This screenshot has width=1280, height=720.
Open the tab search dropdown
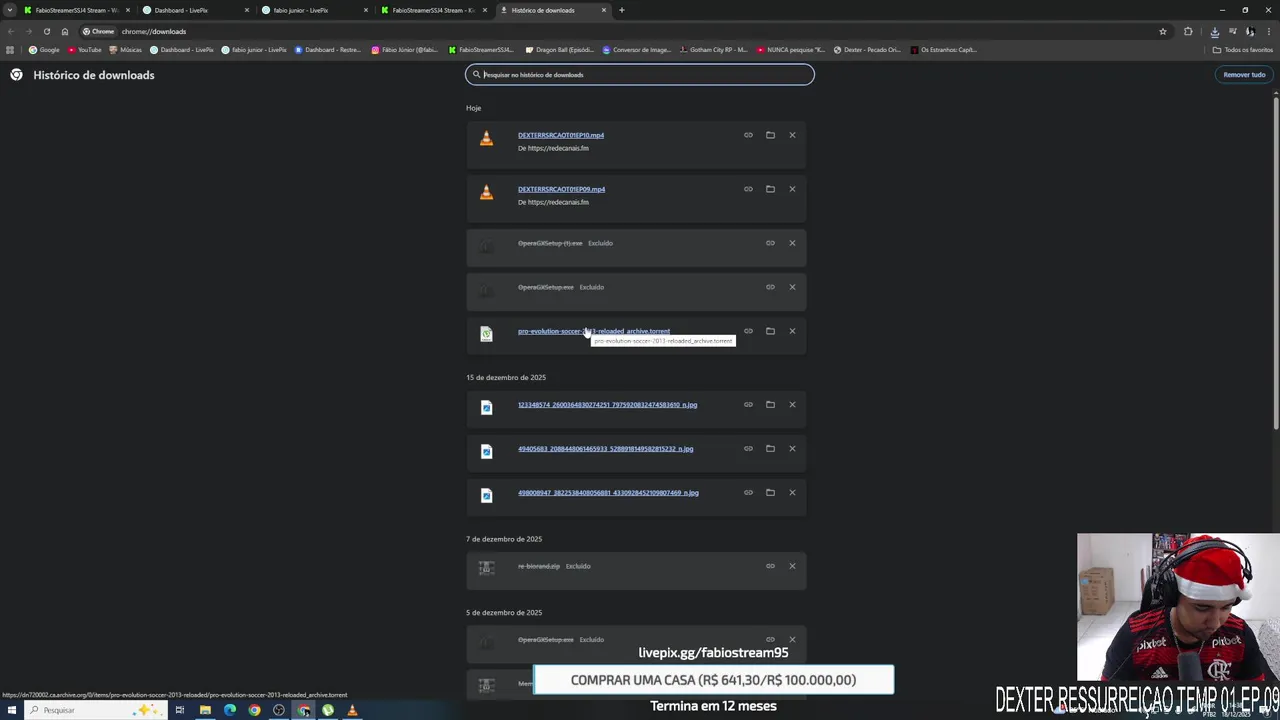[10, 10]
